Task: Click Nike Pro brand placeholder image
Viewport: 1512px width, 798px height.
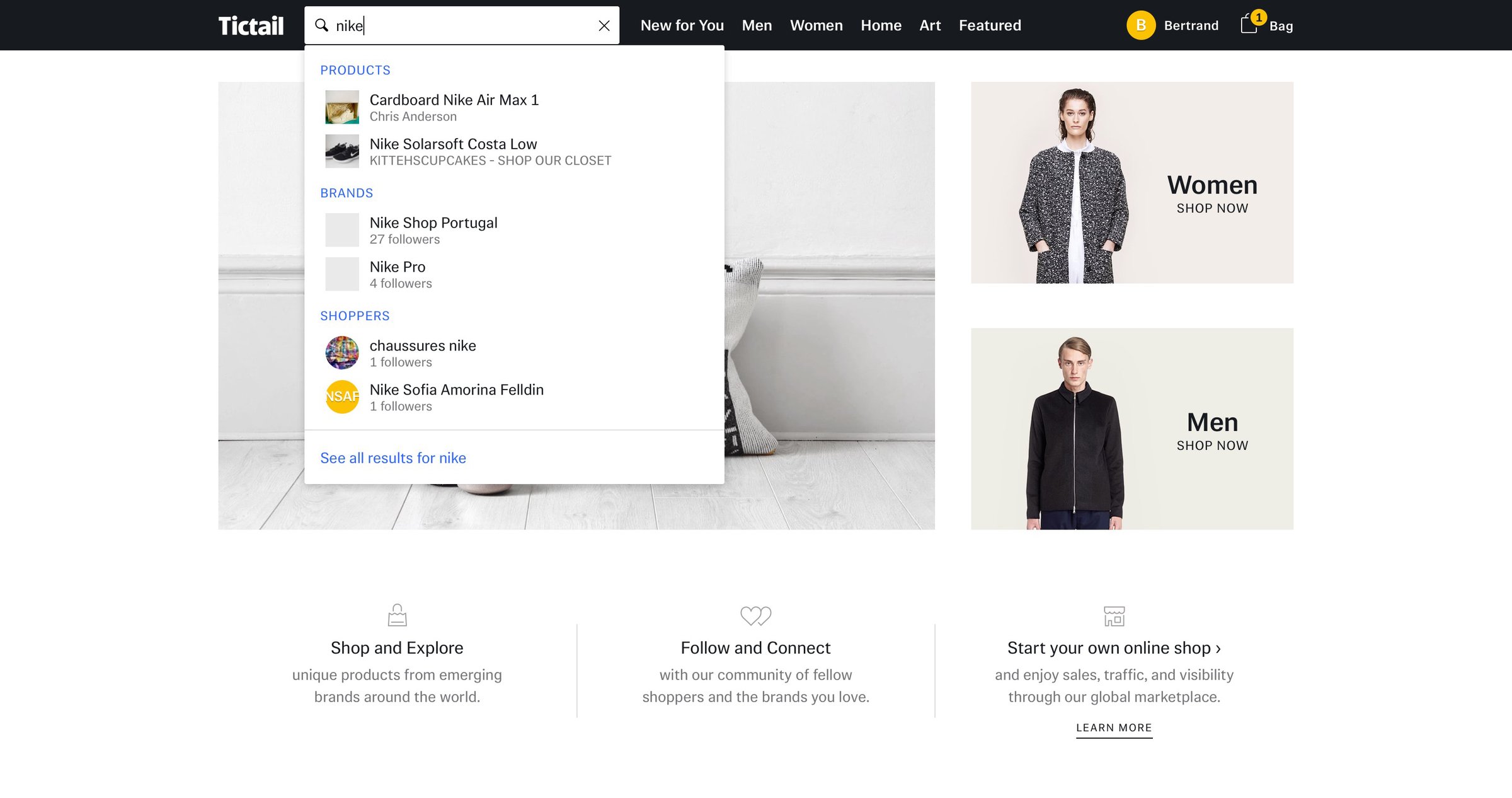Action: point(342,274)
